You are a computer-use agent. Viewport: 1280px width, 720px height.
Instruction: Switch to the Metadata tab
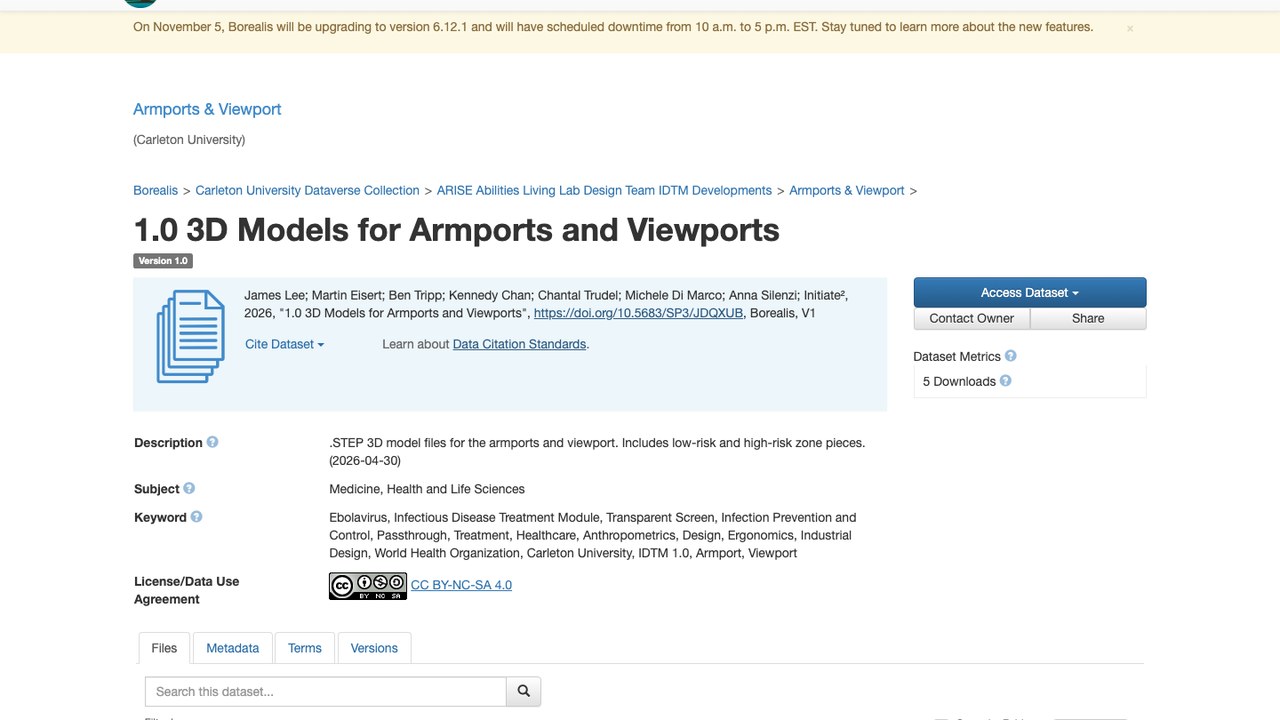(232, 648)
